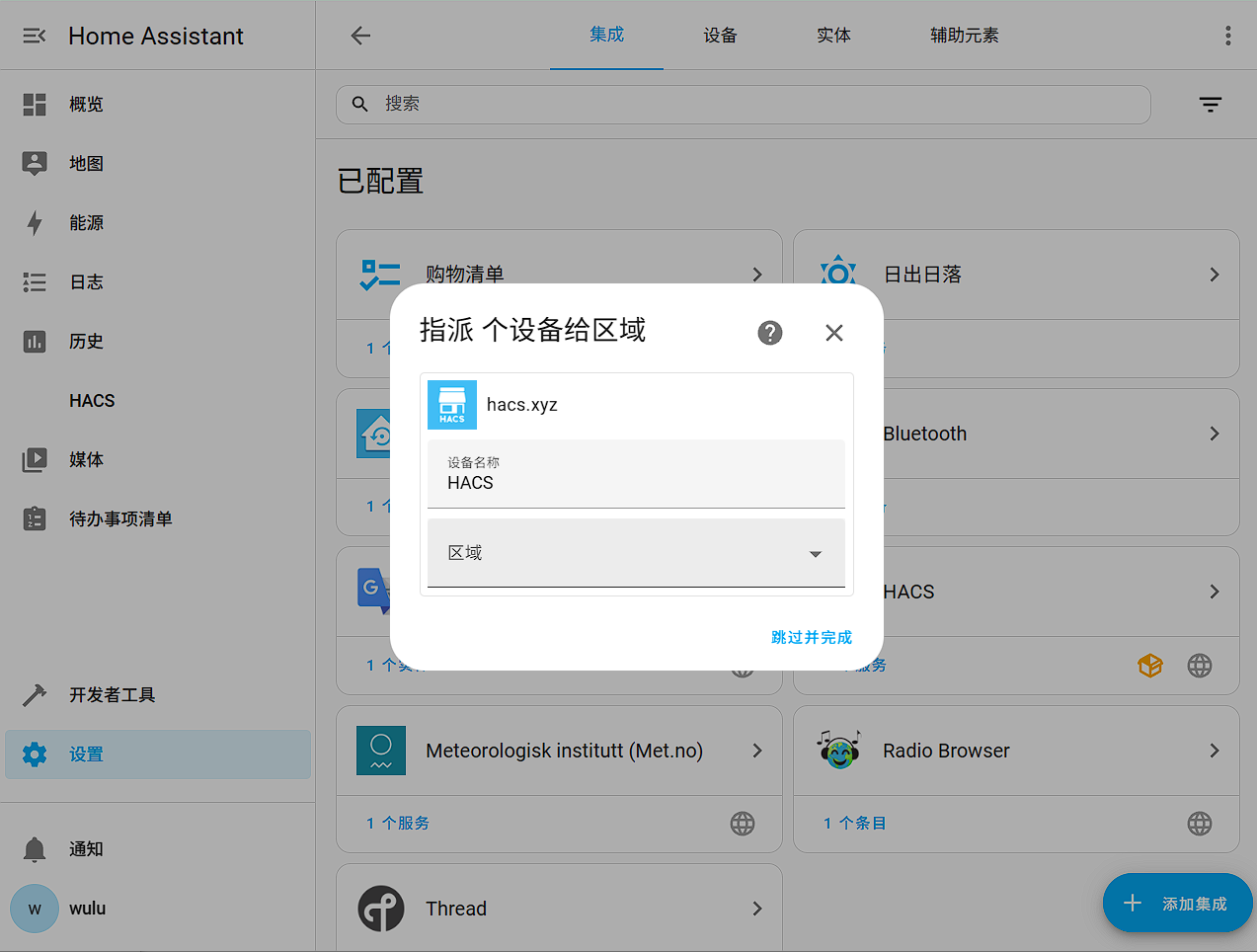This screenshot has width=1257, height=952.
Task: Open the 区域 area dropdown
Action: click(636, 553)
